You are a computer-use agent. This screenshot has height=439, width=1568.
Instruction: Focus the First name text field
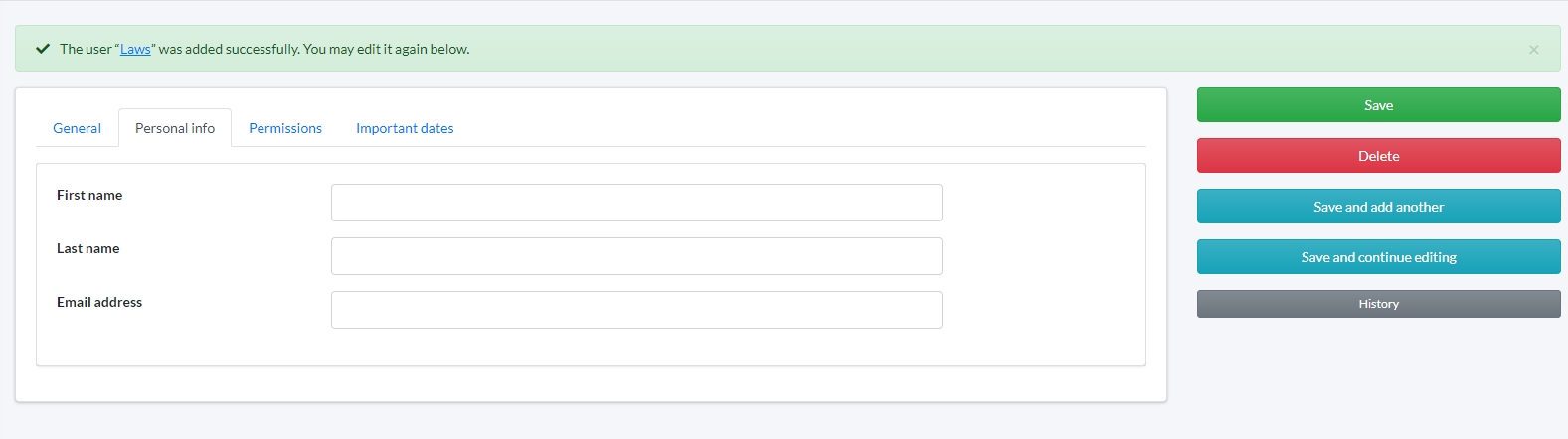[636, 203]
